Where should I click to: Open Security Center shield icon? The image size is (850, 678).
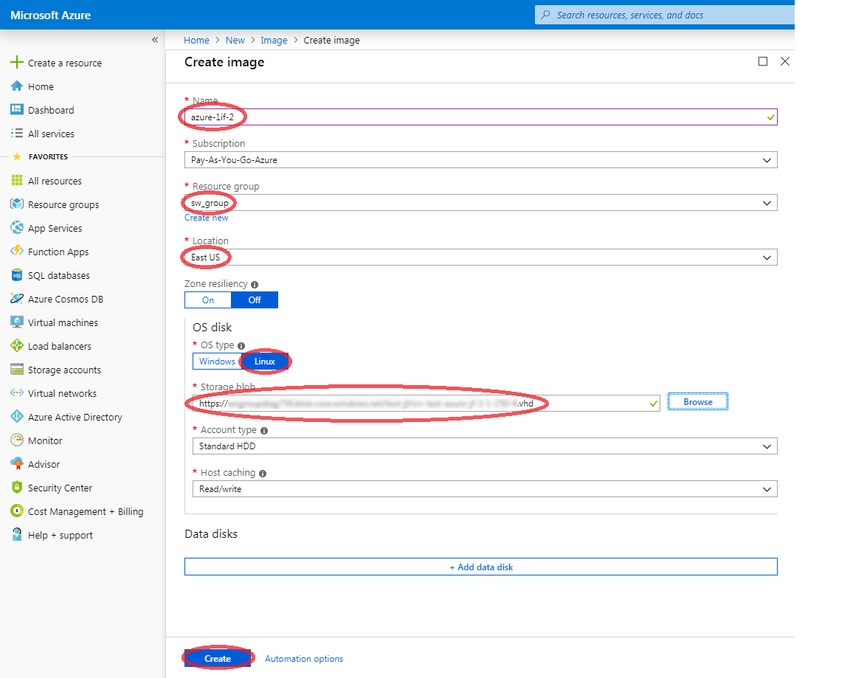[x=16, y=488]
